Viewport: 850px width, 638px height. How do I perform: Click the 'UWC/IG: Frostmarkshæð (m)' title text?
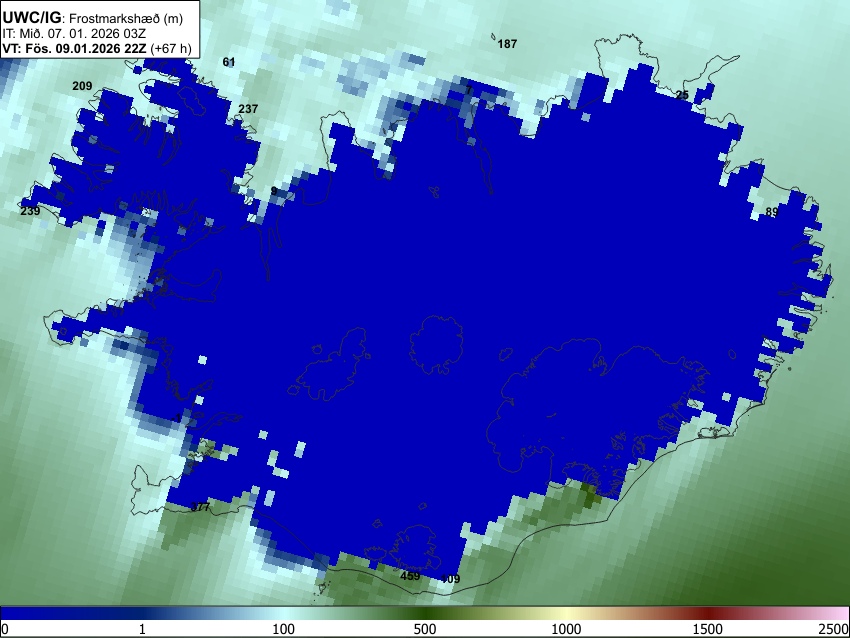coord(93,18)
